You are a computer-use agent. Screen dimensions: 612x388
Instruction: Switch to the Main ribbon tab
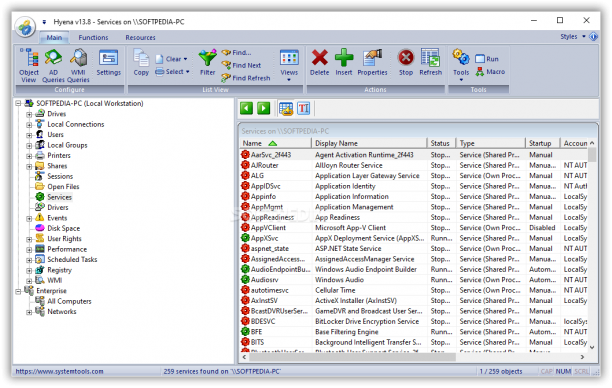(54, 37)
